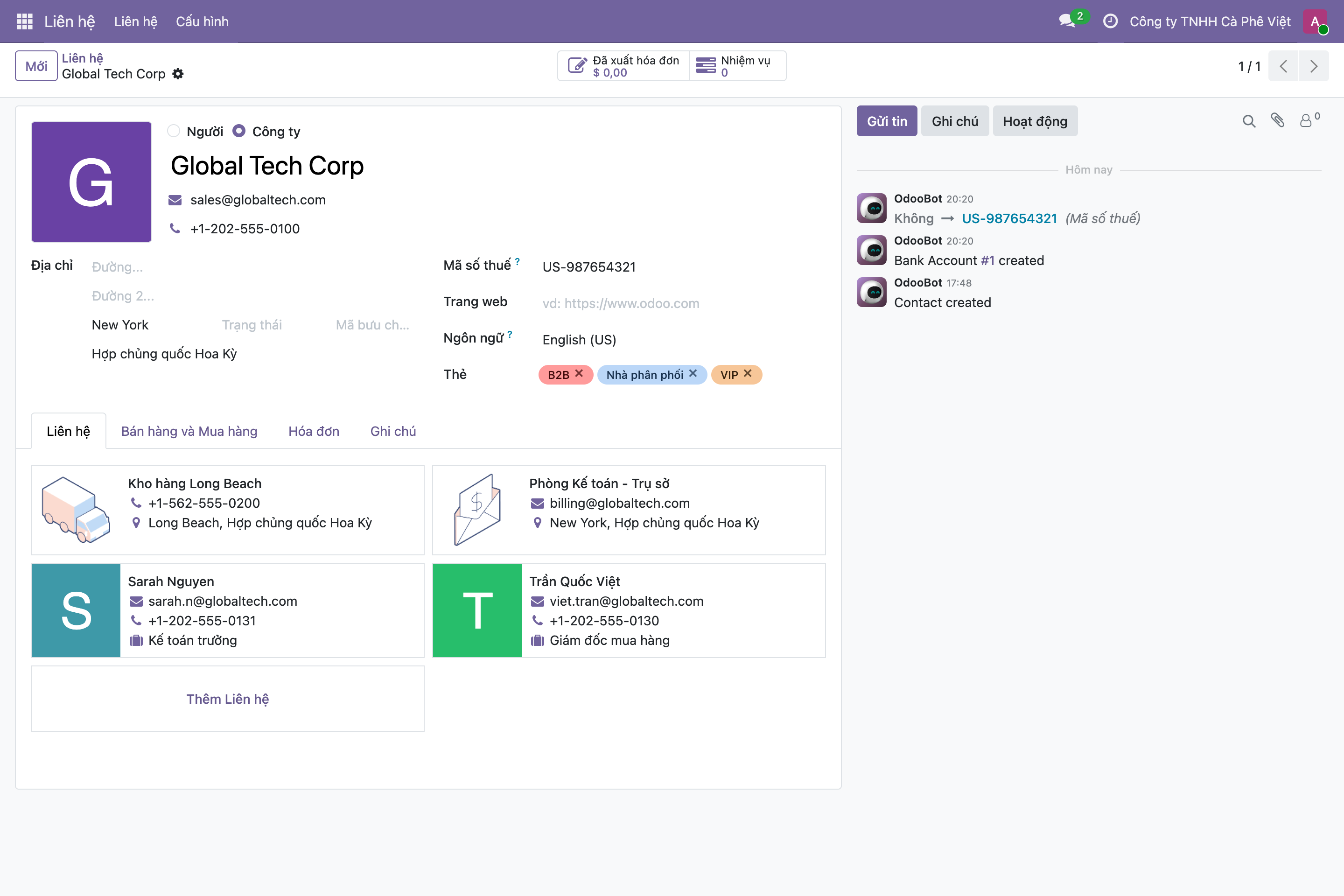
Task: Open the Nhiệm vụ stat button
Action: (x=737, y=66)
